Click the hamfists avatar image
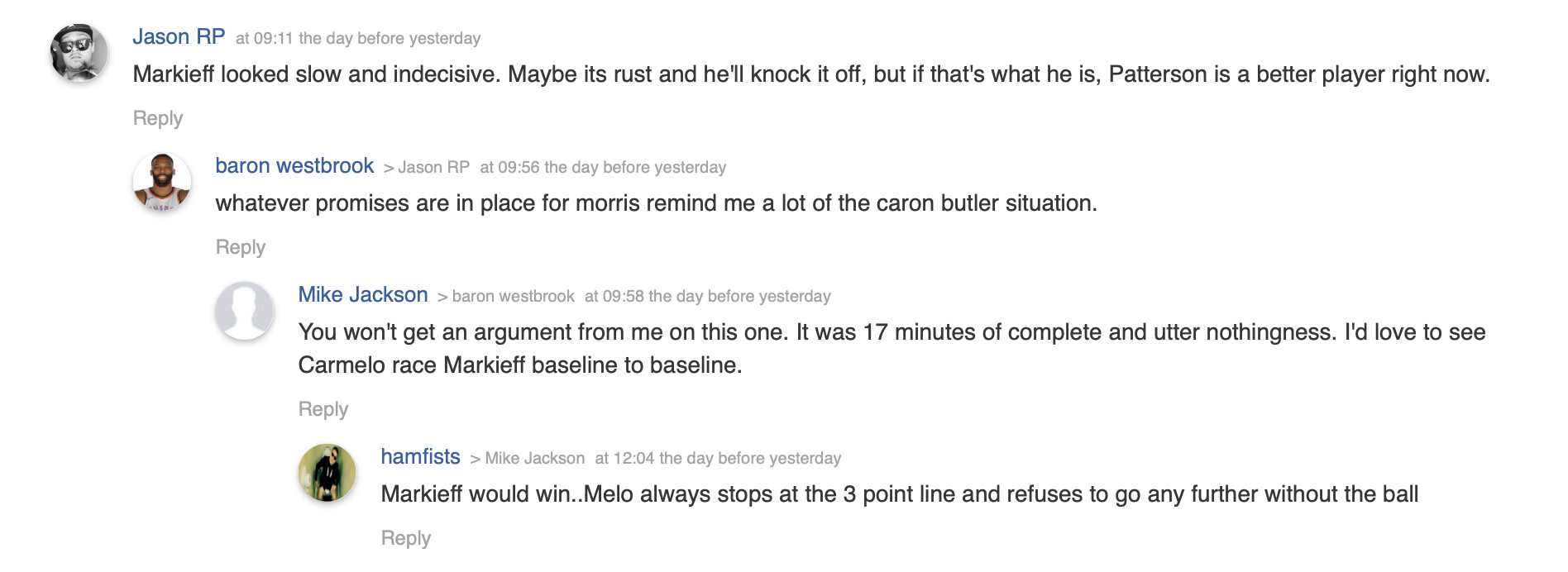1568x572 pixels. [327, 473]
